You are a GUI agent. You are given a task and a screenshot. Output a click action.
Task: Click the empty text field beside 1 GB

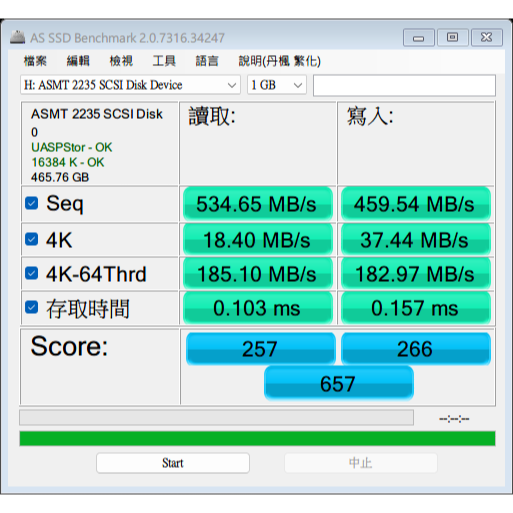click(404, 85)
